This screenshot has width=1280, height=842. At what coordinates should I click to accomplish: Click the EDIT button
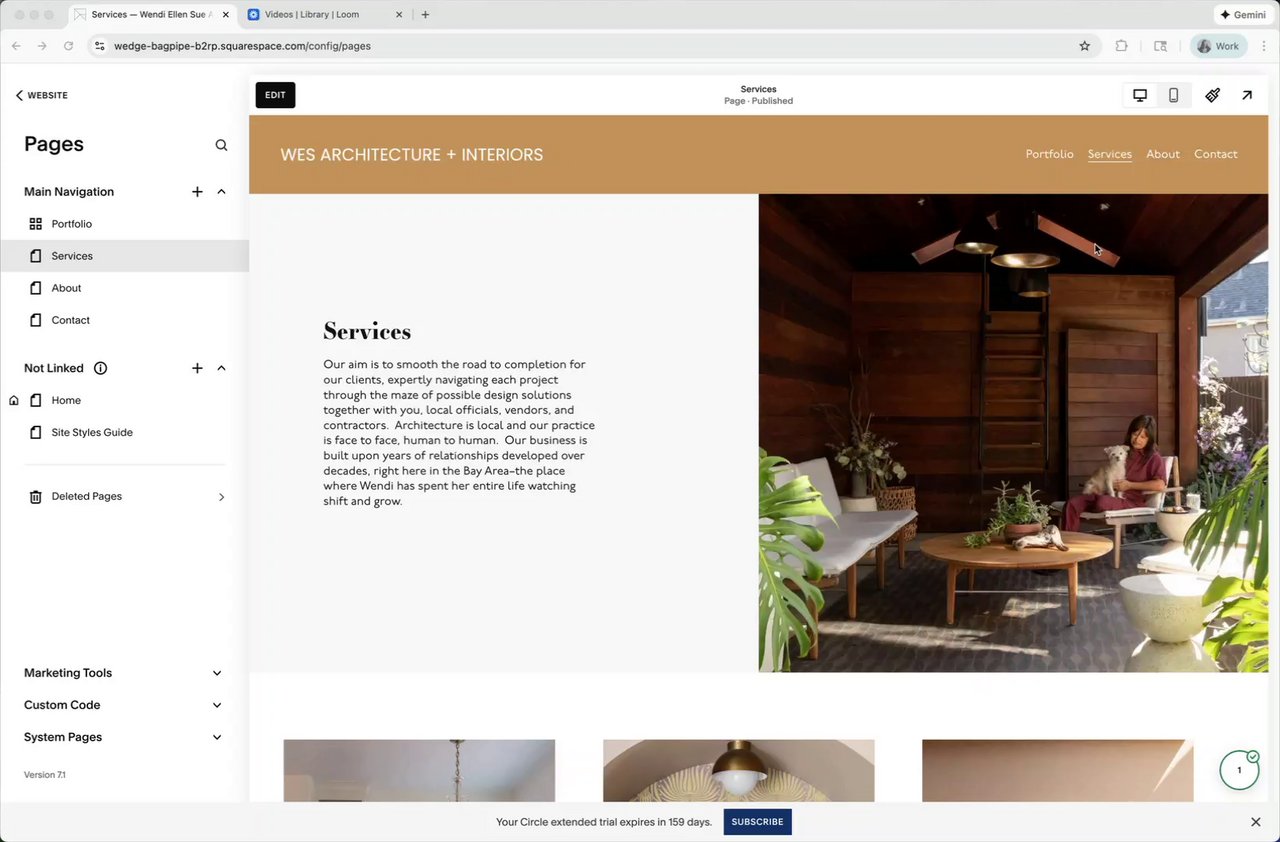[x=275, y=95]
